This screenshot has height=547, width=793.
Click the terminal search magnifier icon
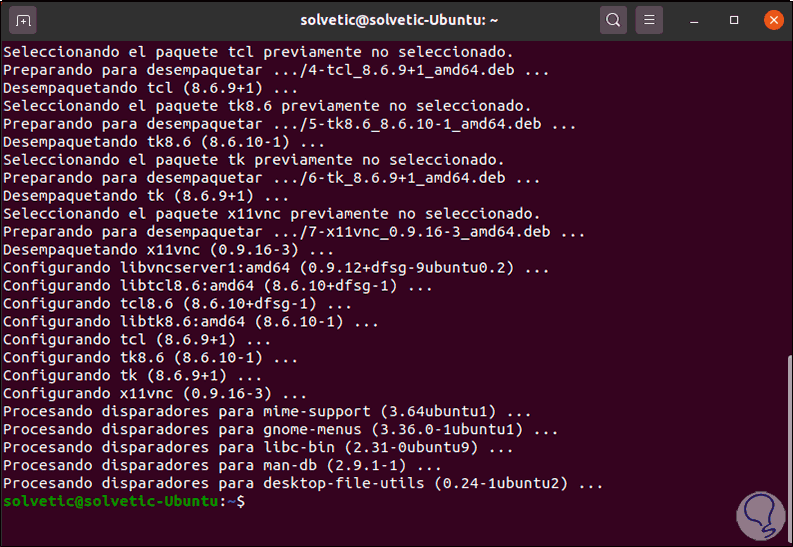(613, 19)
